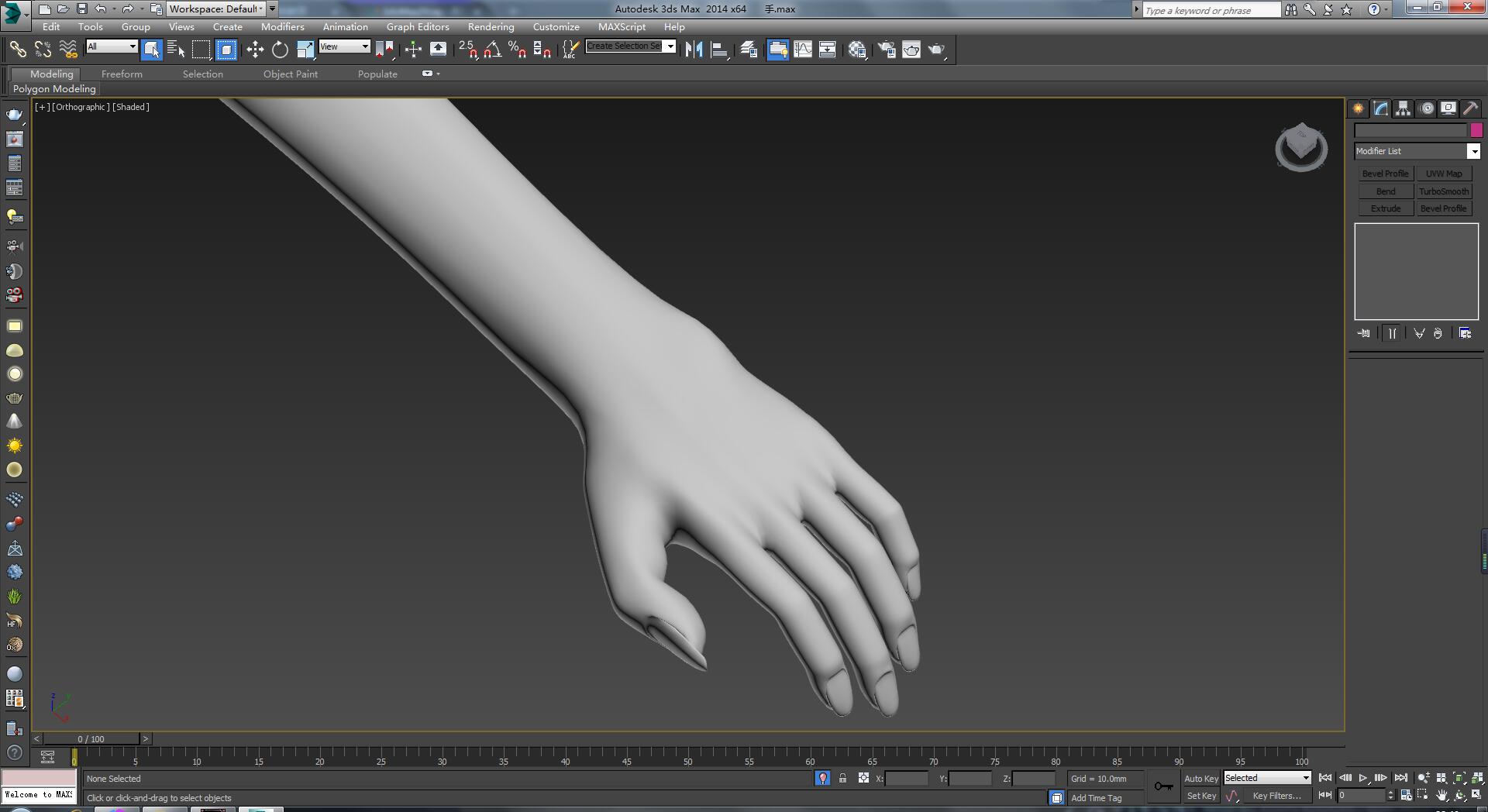The height and width of the screenshot is (812, 1488).
Task: Open the Rendering menu
Action: (x=491, y=26)
